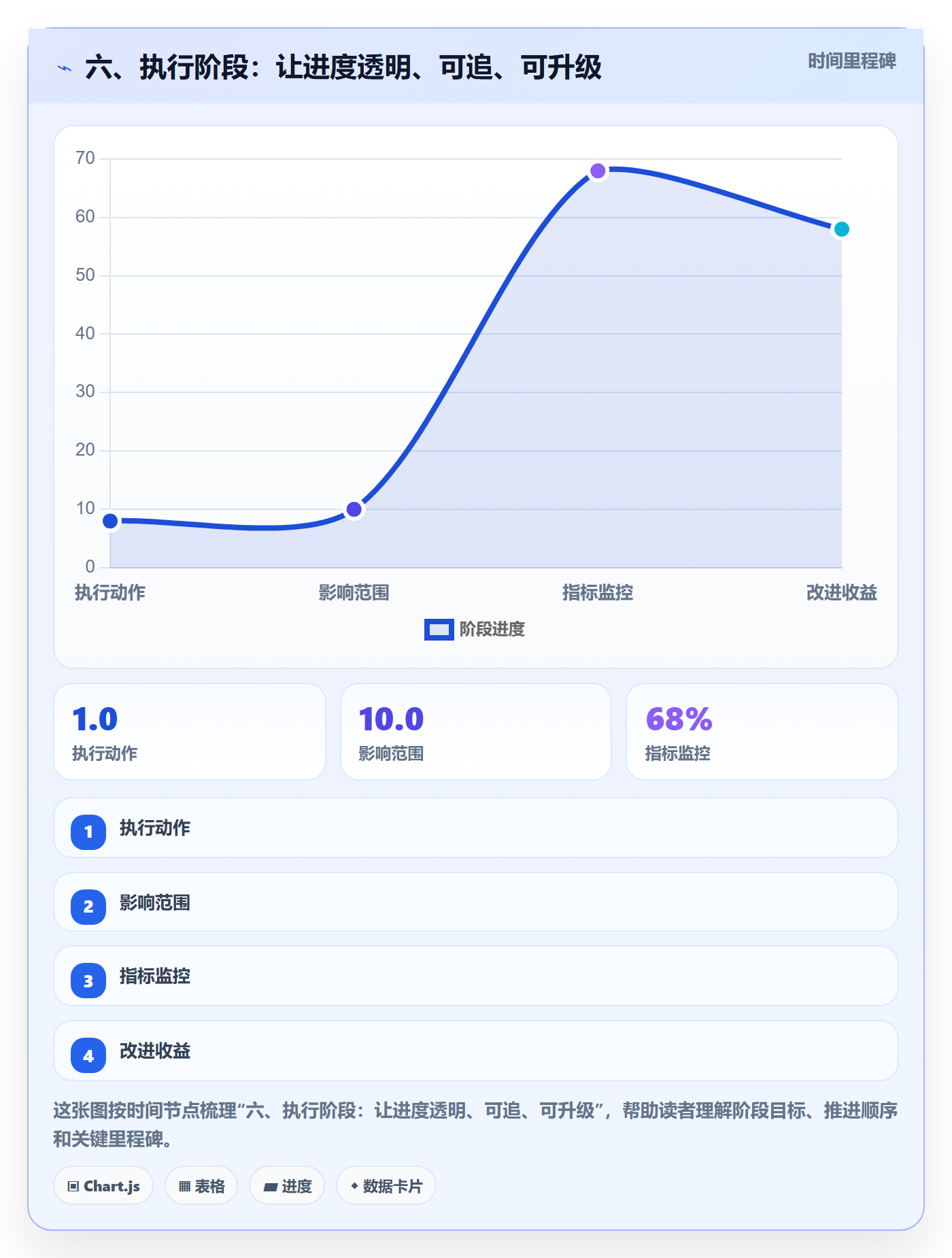Image resolution: width=952 pixels, height=1258 pixels.
Task: Click the purple 指标监控 data point
Action: (x=598, y=171)
